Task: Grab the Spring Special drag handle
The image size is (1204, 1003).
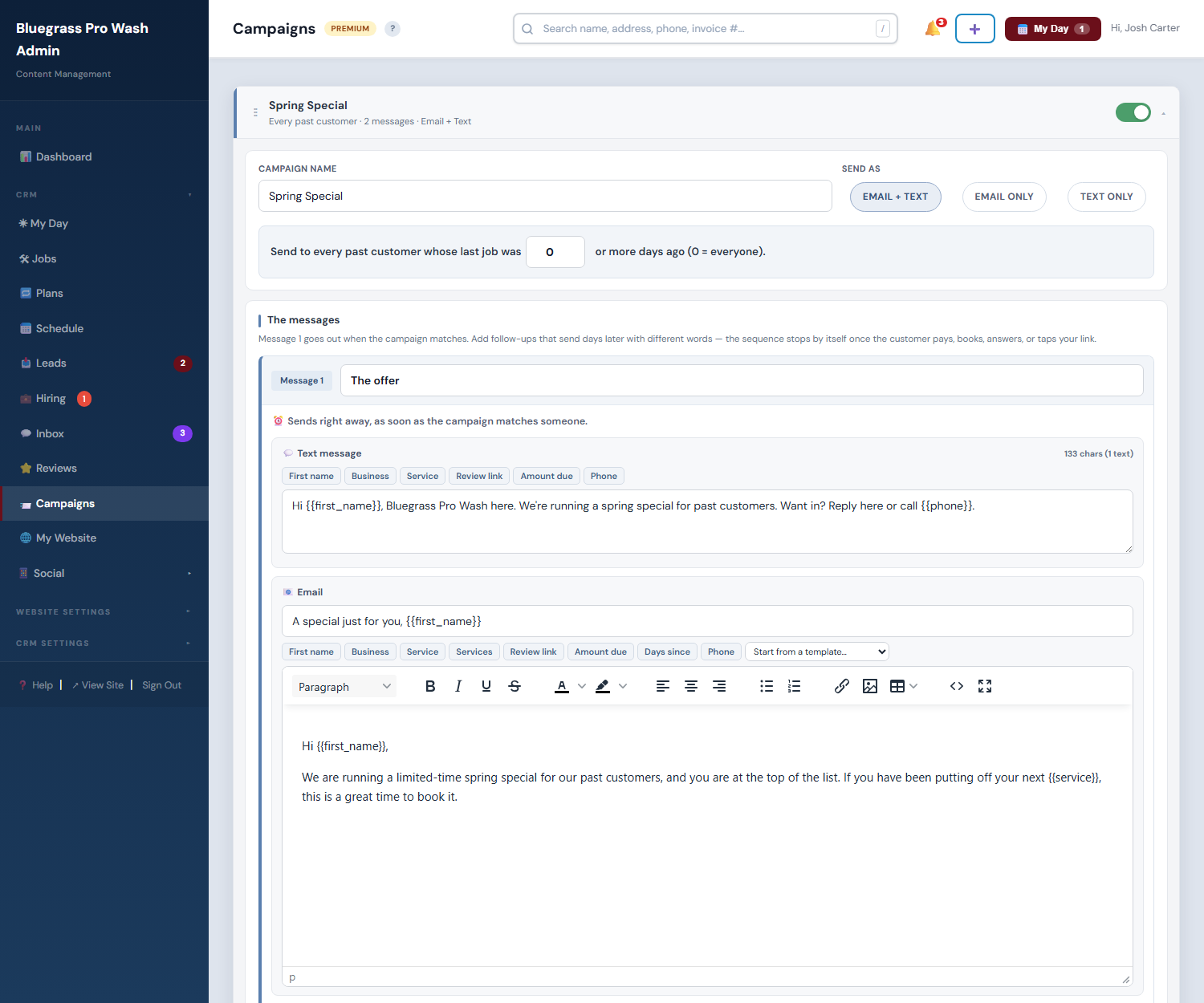Action: (255, 112)
